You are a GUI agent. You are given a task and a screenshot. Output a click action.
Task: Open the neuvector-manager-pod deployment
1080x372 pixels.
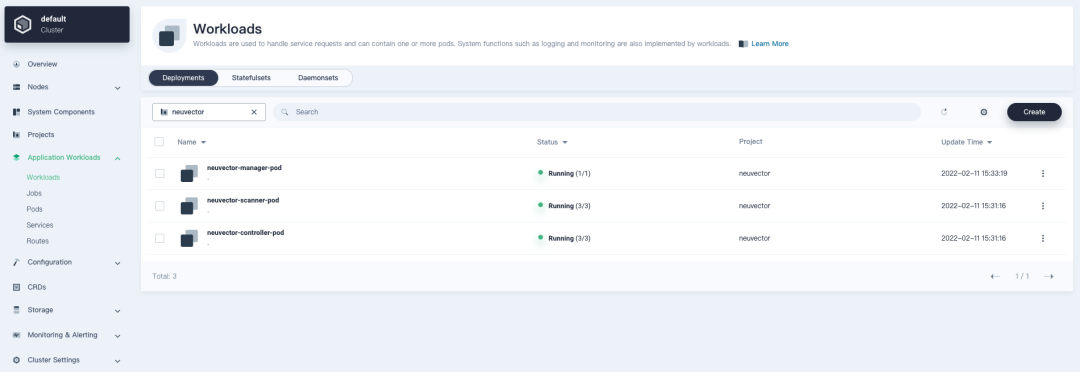tap(244, 168)
